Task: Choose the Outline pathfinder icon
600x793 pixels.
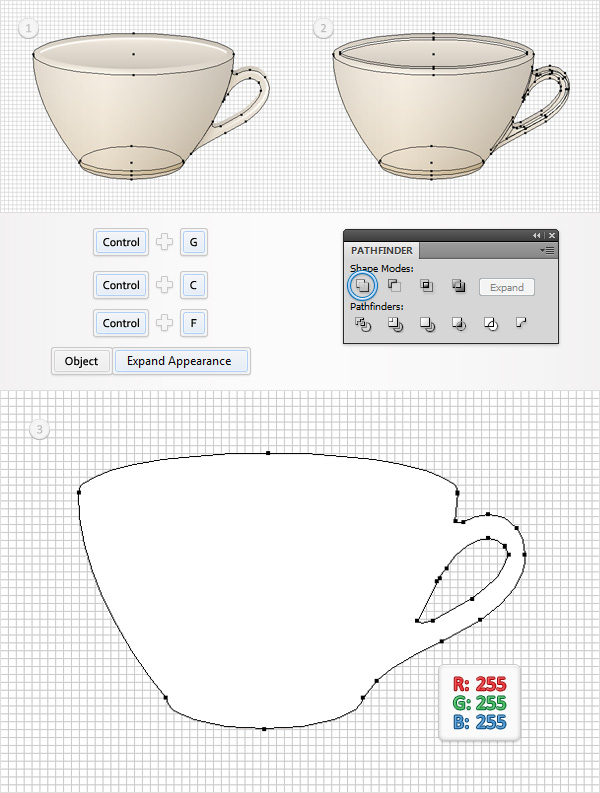Action: [x=491, y=324]
